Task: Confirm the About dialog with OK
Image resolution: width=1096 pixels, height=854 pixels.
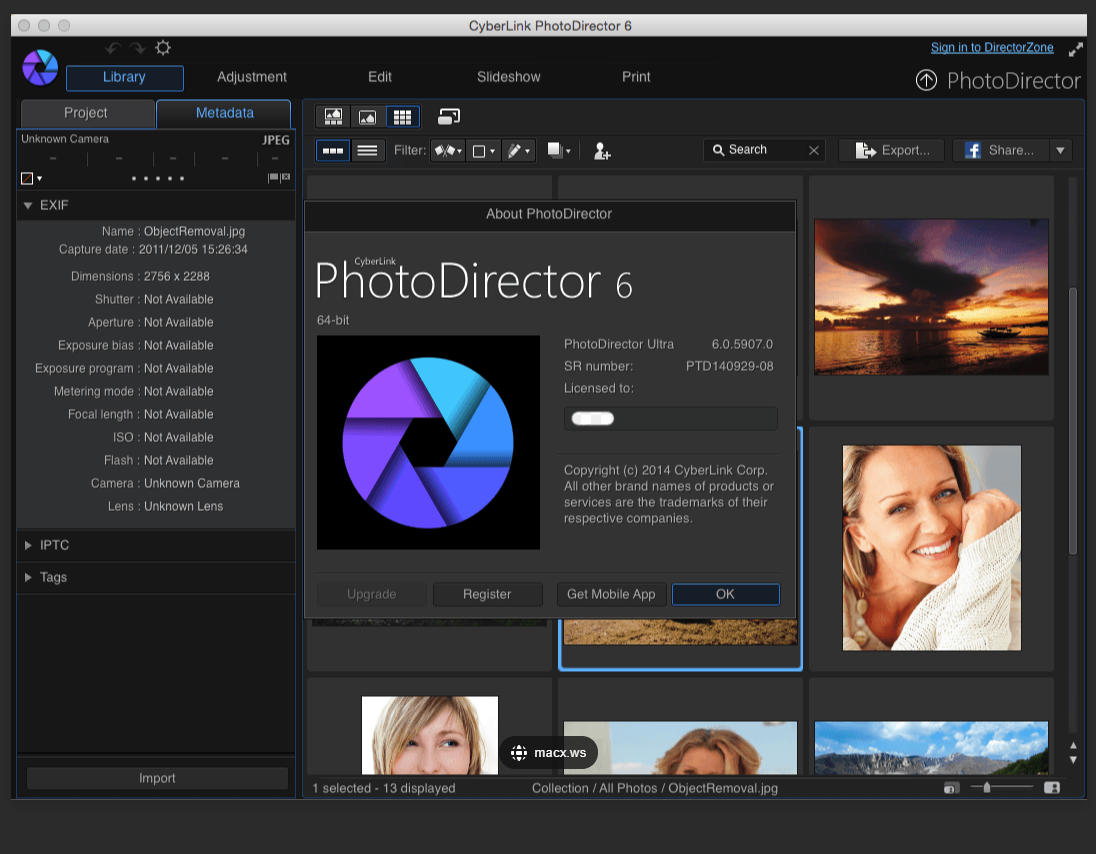Action: pyautogui.click(x=726, y=595)
